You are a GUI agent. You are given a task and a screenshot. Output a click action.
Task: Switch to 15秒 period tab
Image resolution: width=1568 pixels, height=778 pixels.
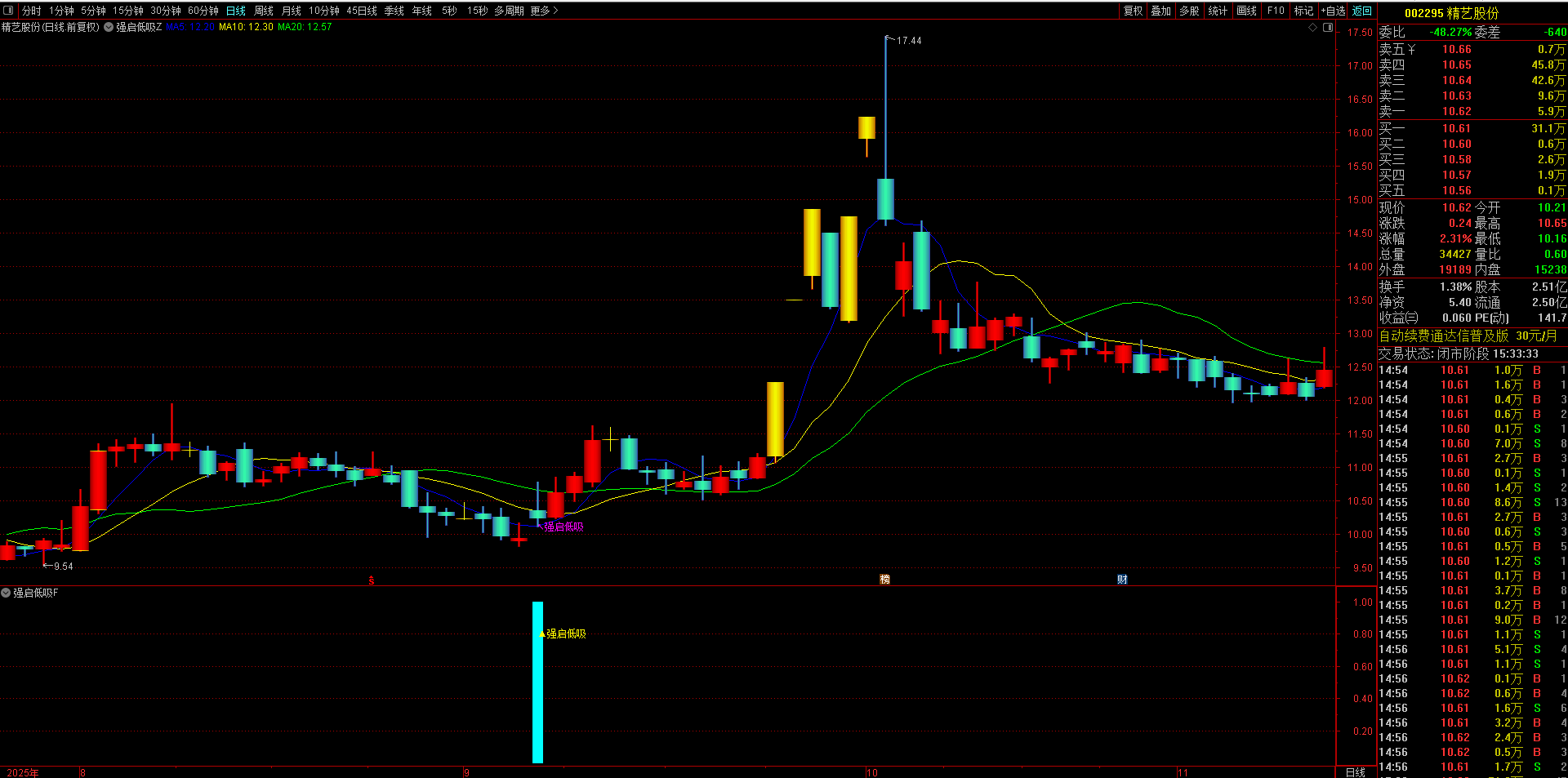click(x=478, y=11)
